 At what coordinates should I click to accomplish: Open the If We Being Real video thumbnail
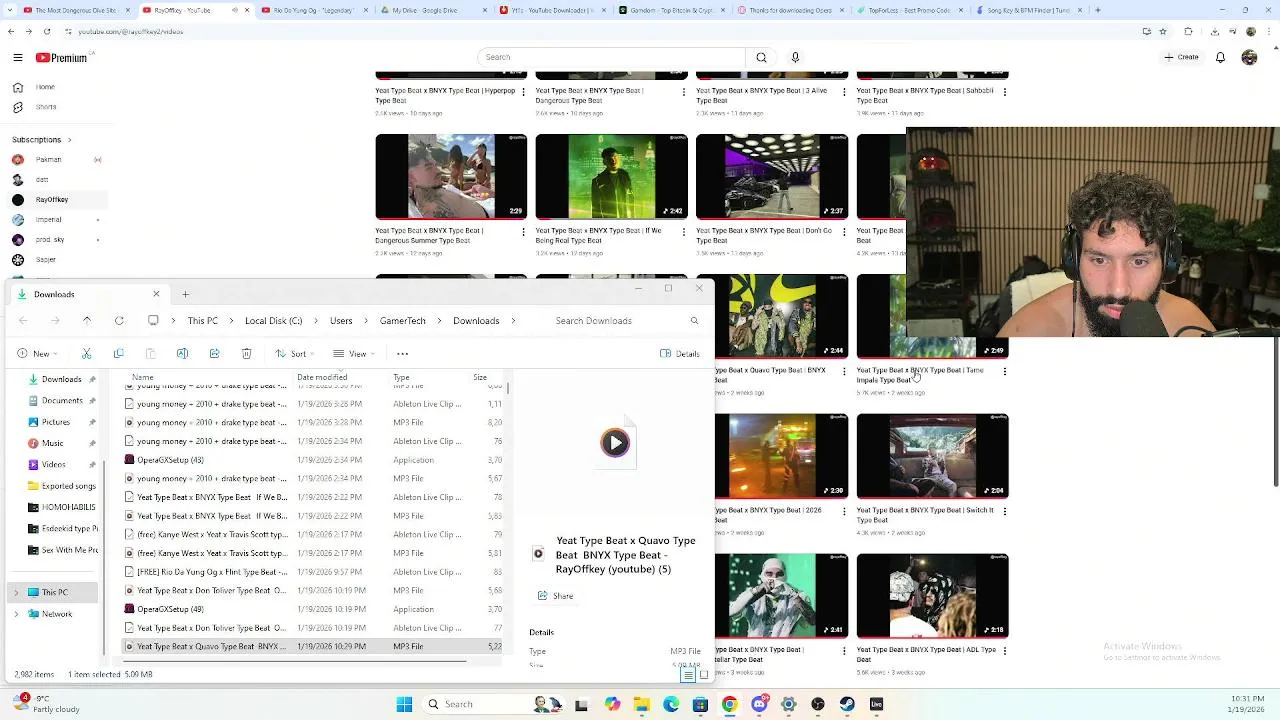[612, 176]
